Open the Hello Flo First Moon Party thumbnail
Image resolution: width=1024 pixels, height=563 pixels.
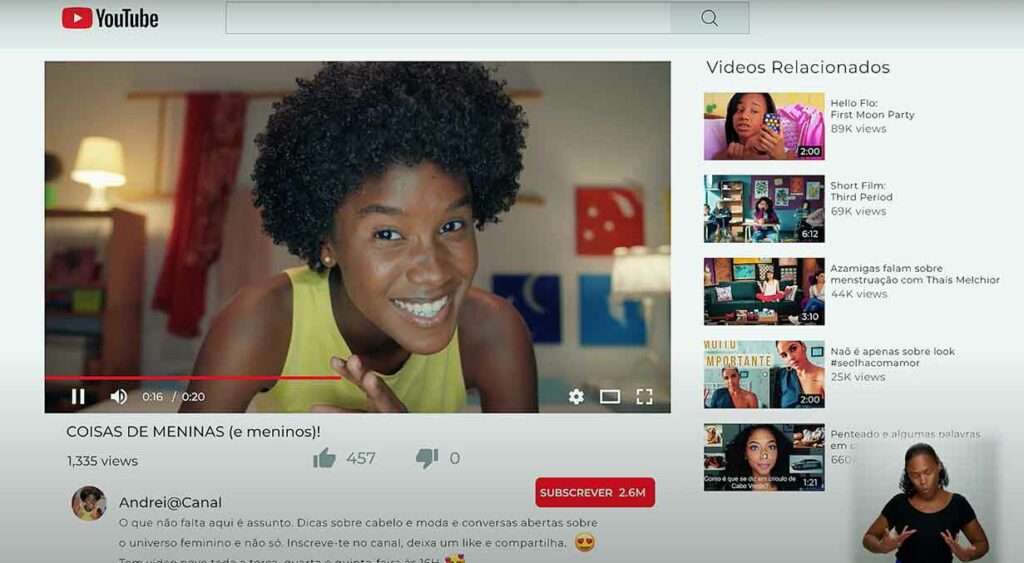[764, 126]
